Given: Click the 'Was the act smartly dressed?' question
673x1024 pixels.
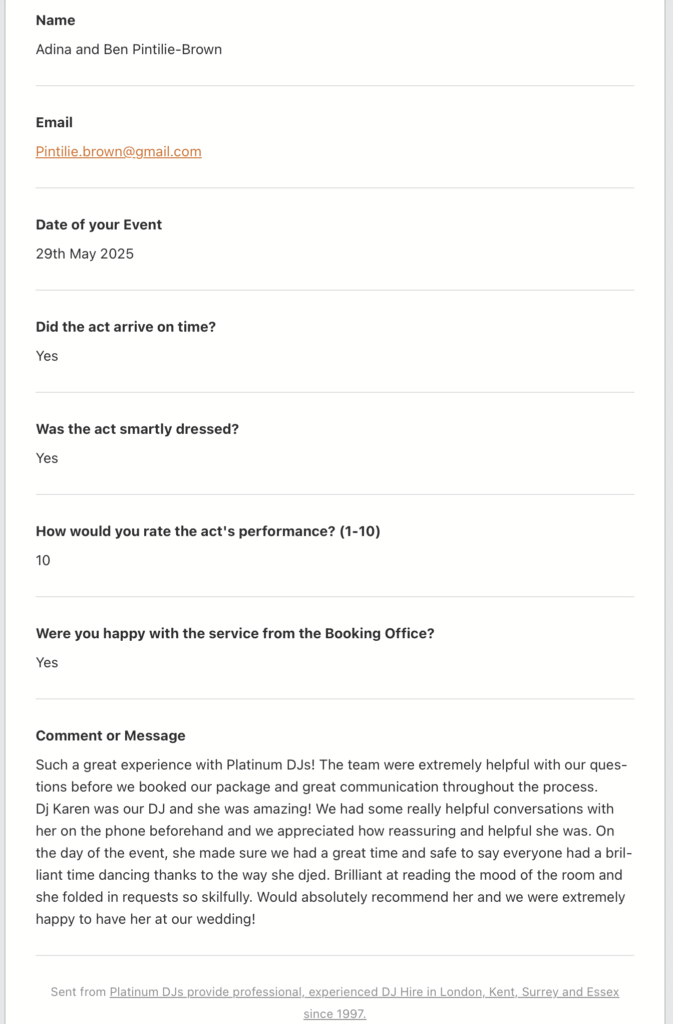Looking at the screenshot, I should pos(137,428).
